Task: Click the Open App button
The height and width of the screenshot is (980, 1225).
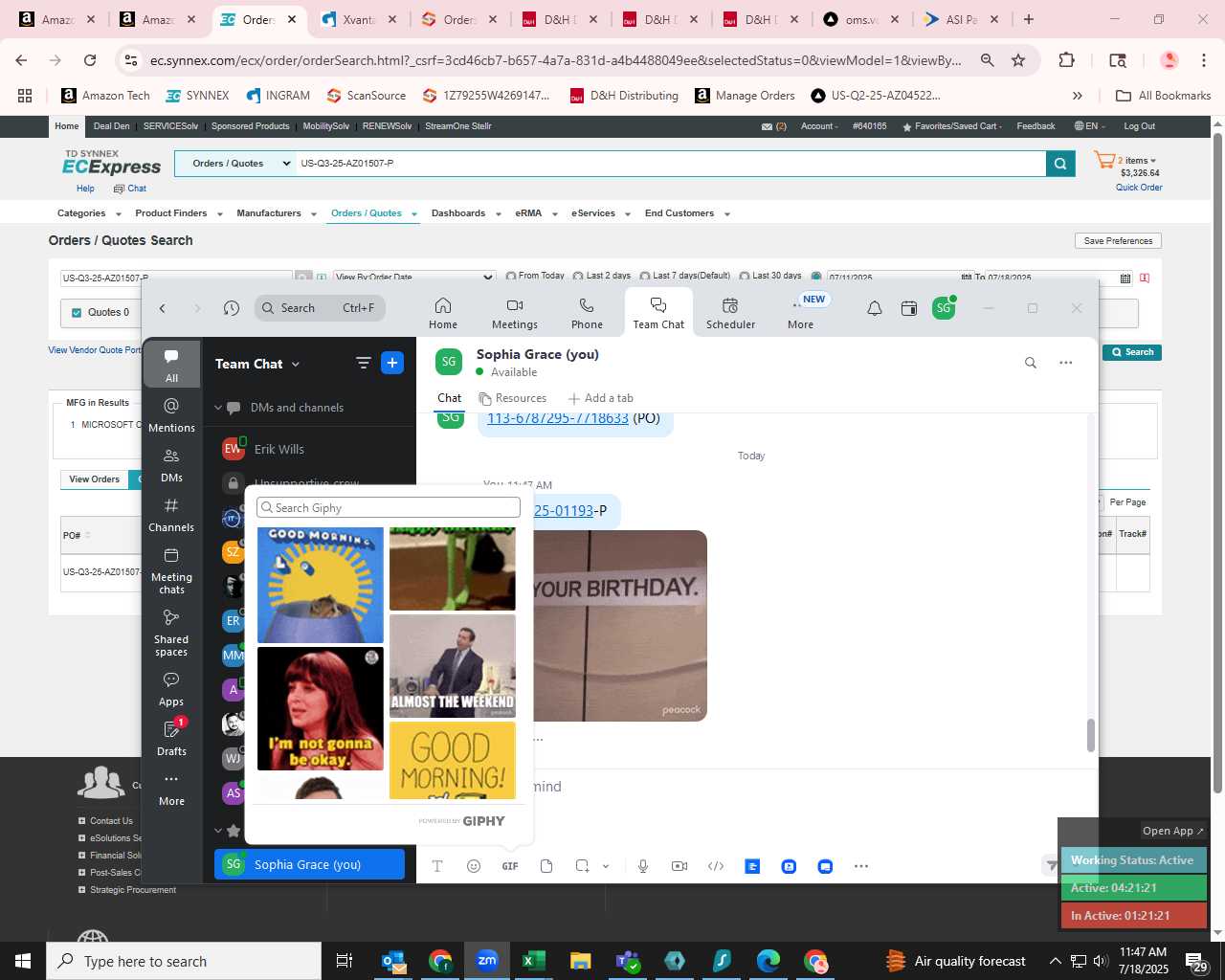Action: pyautogui.click(x=1173, y=831)
